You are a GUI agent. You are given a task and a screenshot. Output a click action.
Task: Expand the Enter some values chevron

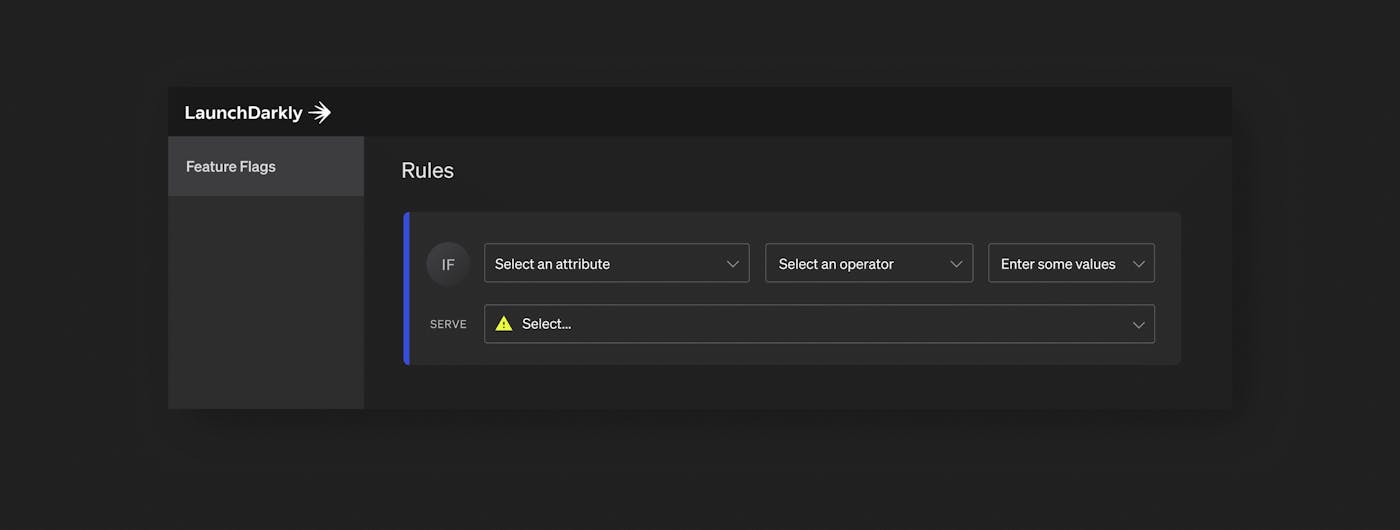pos(1138,264)
